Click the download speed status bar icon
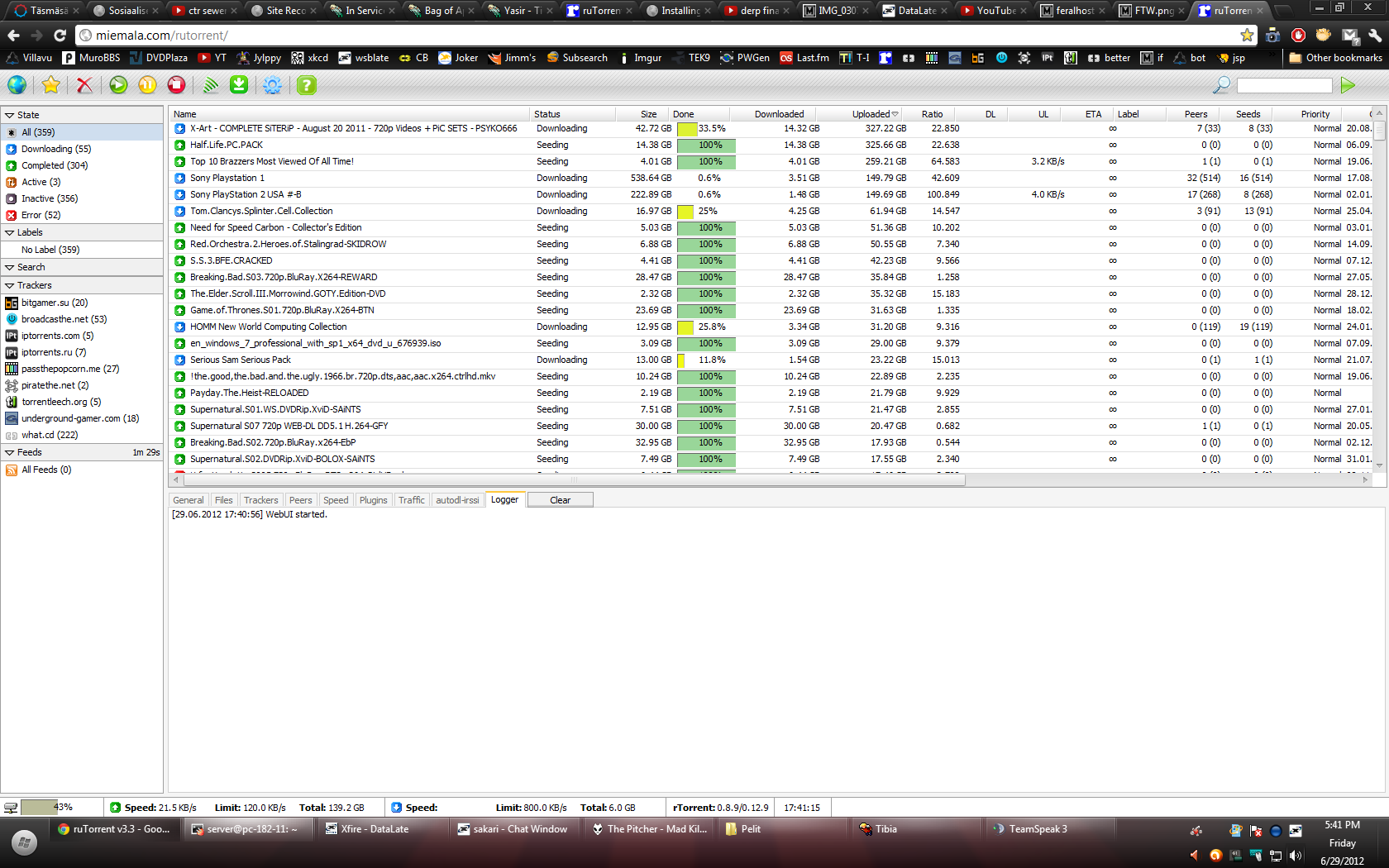This screenshot has width=1389, height=868. pyautogui.click(x=397, y=808)
